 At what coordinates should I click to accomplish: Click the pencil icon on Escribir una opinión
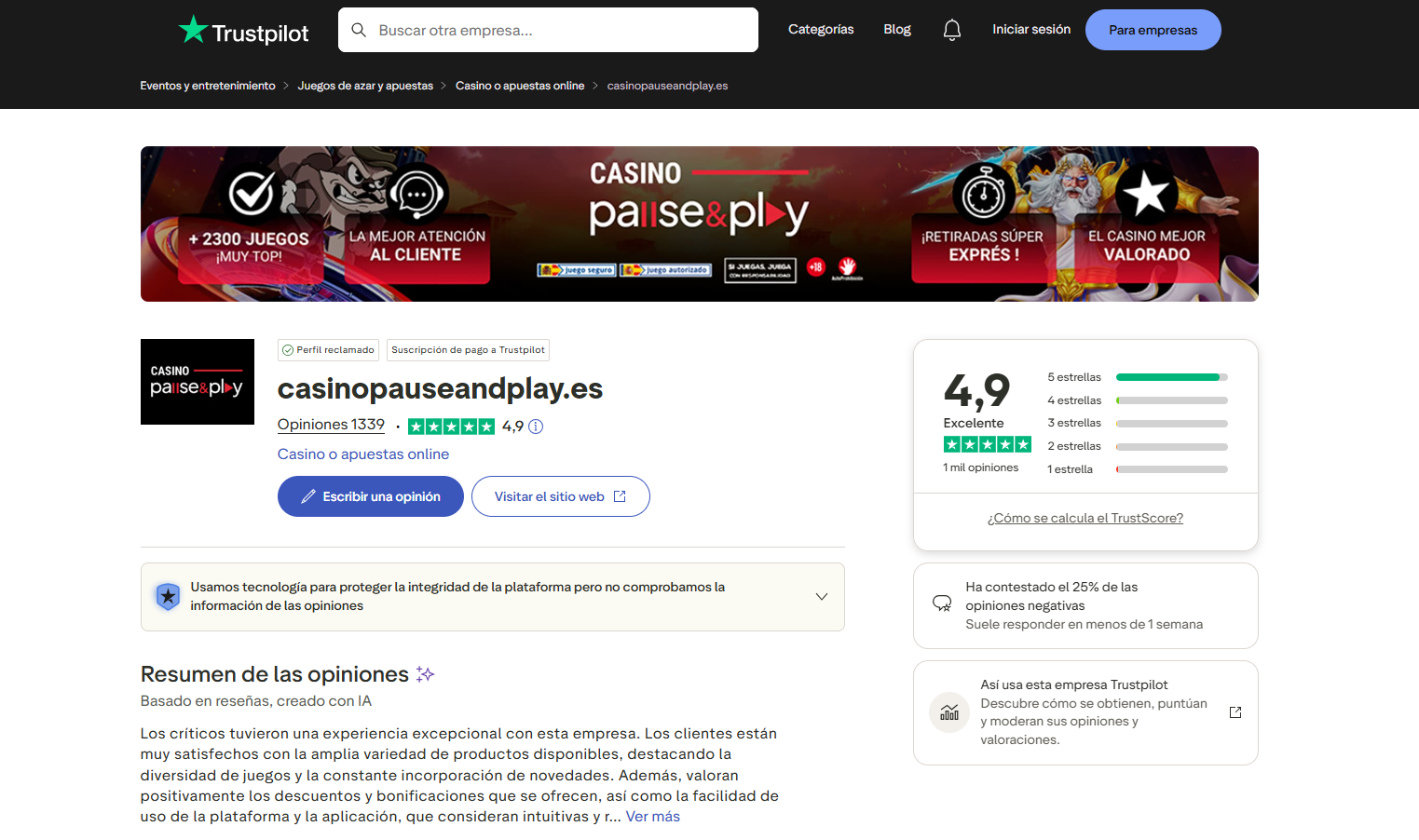tap(308, 496)
